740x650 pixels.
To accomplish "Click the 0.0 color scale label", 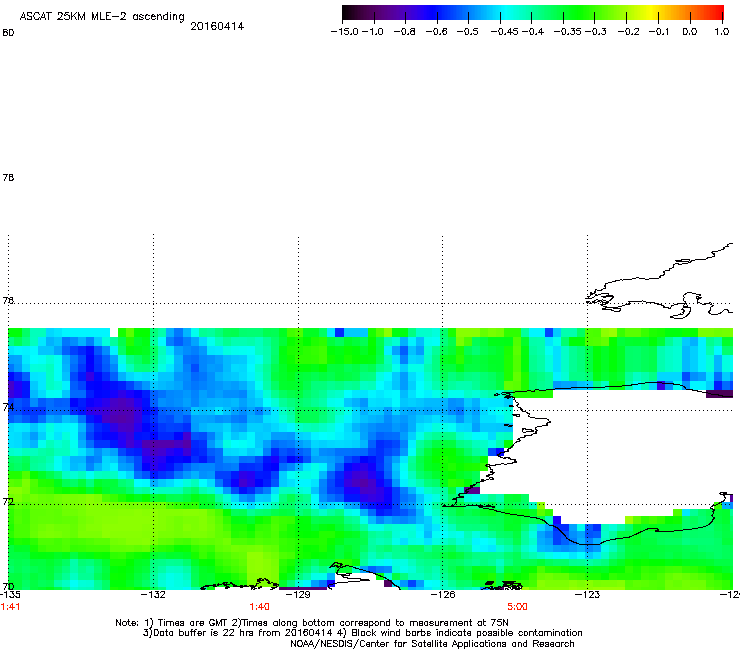I will [690, 32].
